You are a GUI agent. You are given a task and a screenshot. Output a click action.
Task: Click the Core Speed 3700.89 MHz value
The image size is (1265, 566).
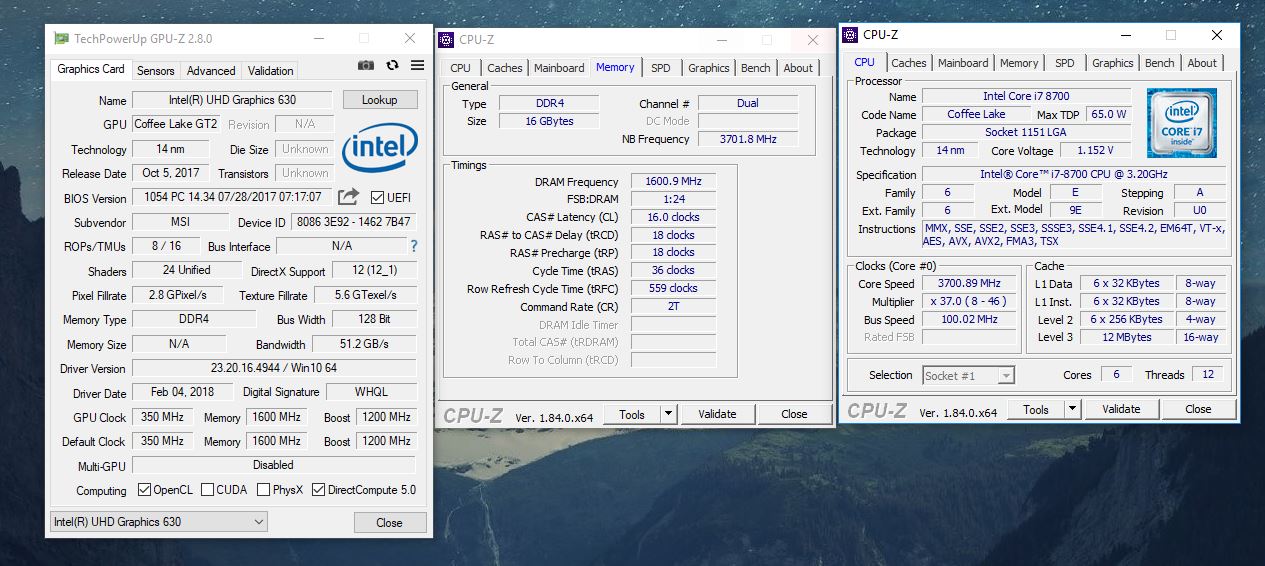[969, 284]
